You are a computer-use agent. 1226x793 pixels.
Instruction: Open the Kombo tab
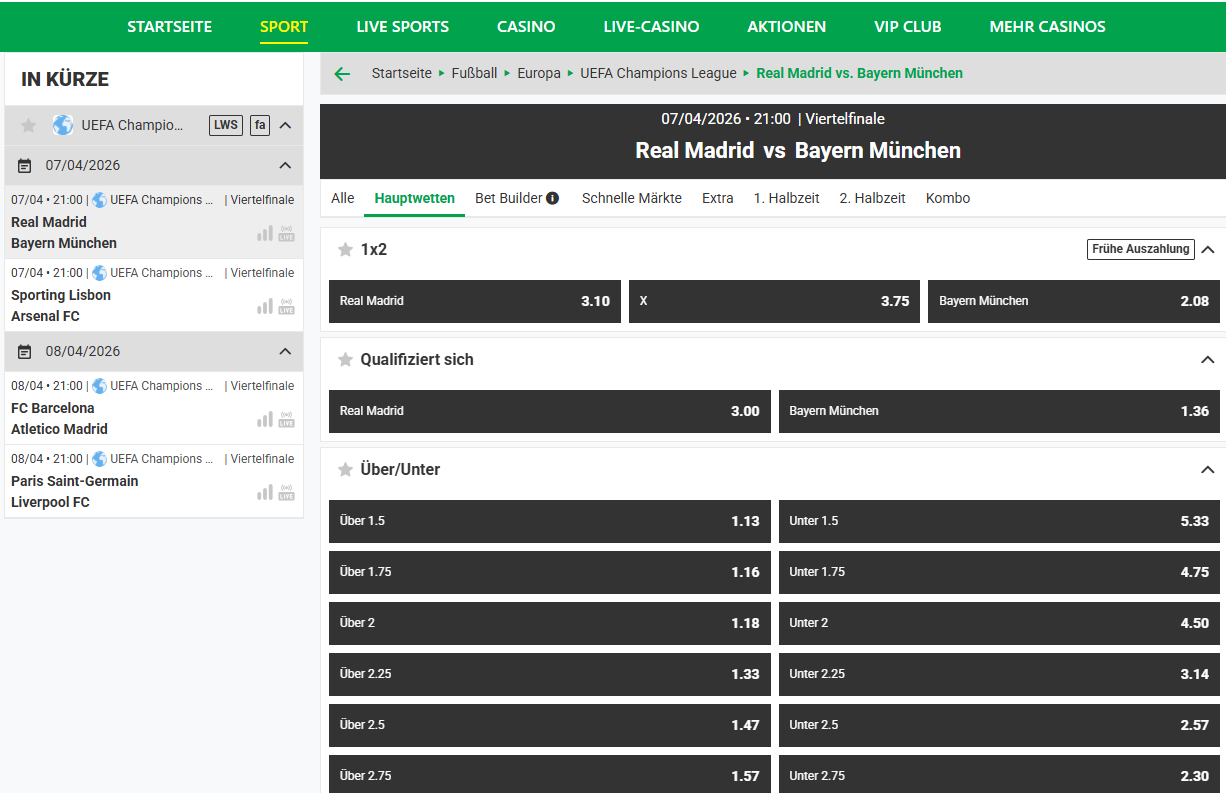click(948, 198)
